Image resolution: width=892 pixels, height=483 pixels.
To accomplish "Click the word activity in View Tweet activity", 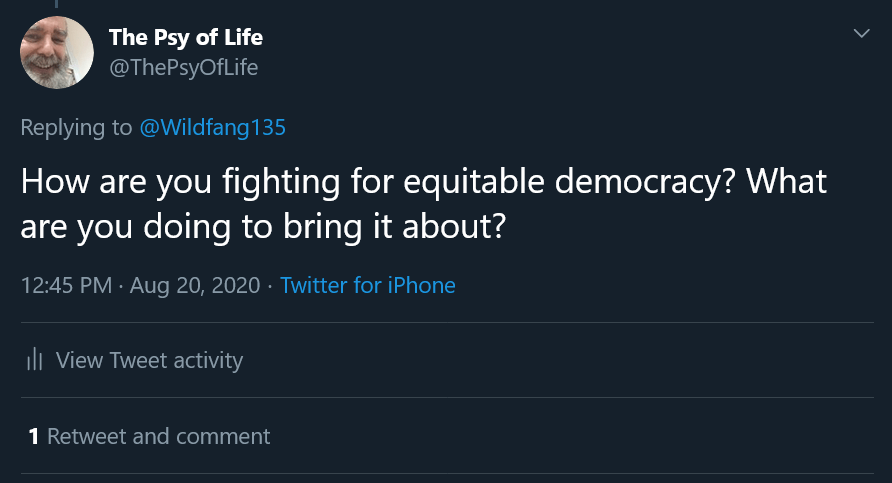I will [208, 360].
